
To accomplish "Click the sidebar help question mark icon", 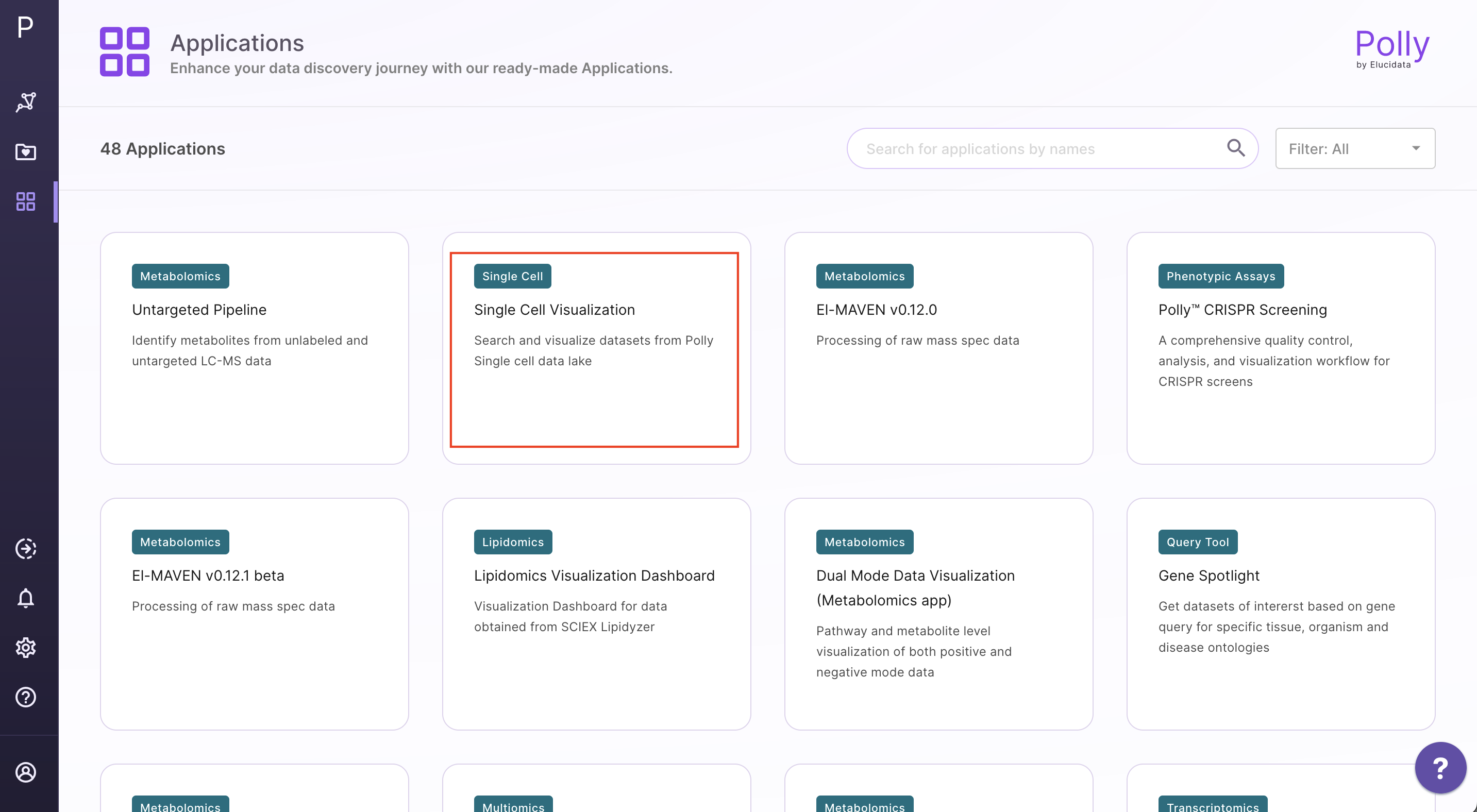I will coord(26,697).
